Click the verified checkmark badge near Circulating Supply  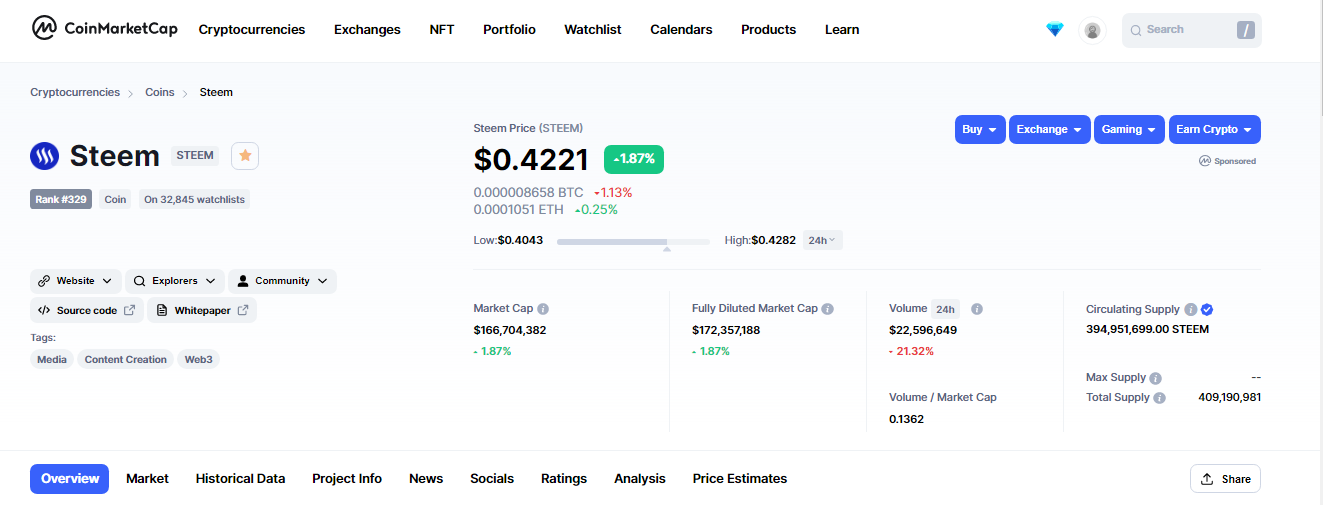(1207, 310)
